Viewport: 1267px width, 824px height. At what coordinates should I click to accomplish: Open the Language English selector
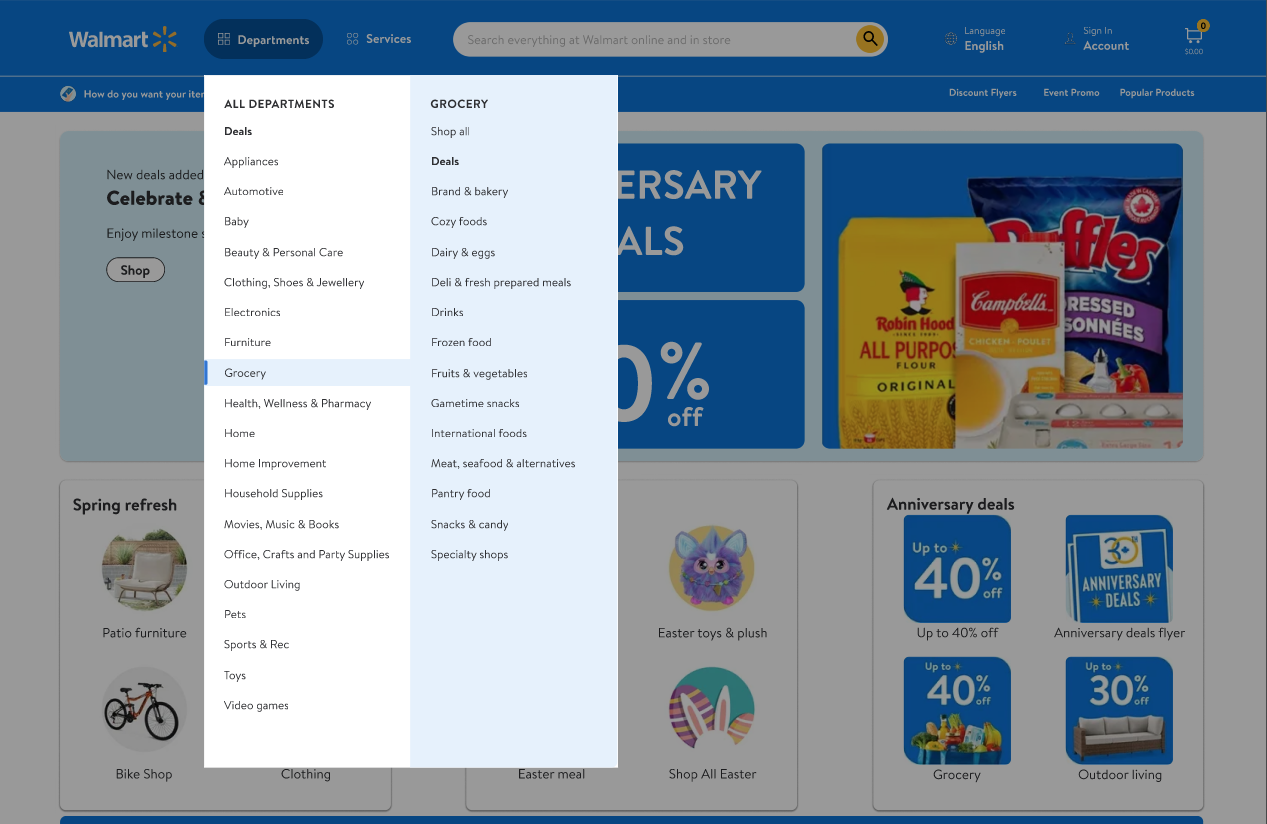coord(975,39)
